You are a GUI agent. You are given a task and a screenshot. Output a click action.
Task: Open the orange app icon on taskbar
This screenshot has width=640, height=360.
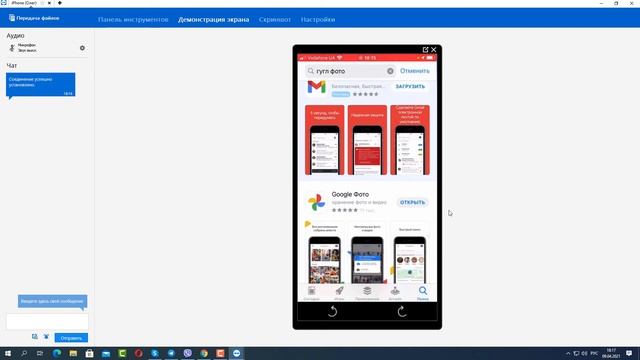coord(220,353)
